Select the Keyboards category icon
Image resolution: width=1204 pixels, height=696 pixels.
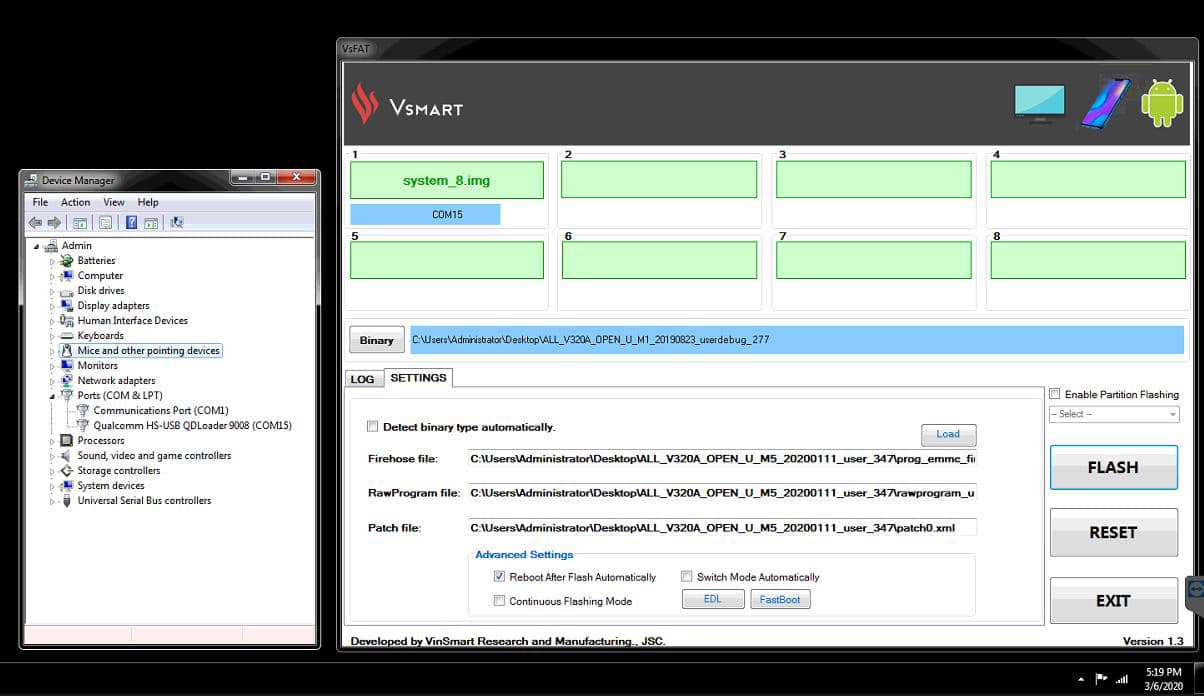pyautogui.click(x=67, y=336)
